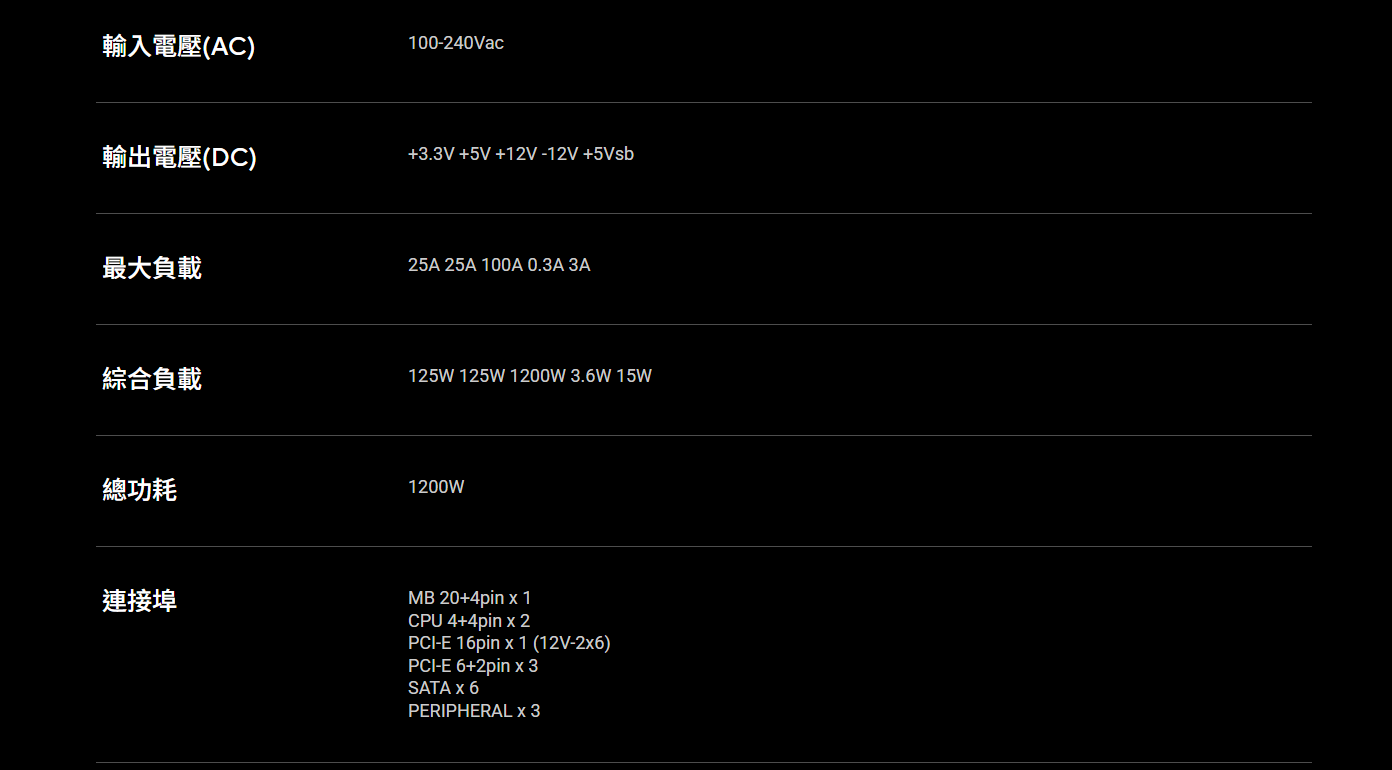Click the CPU 4+4pin x 2 line
This screenshot has width=1392, height=770.
tap(469, 621)
